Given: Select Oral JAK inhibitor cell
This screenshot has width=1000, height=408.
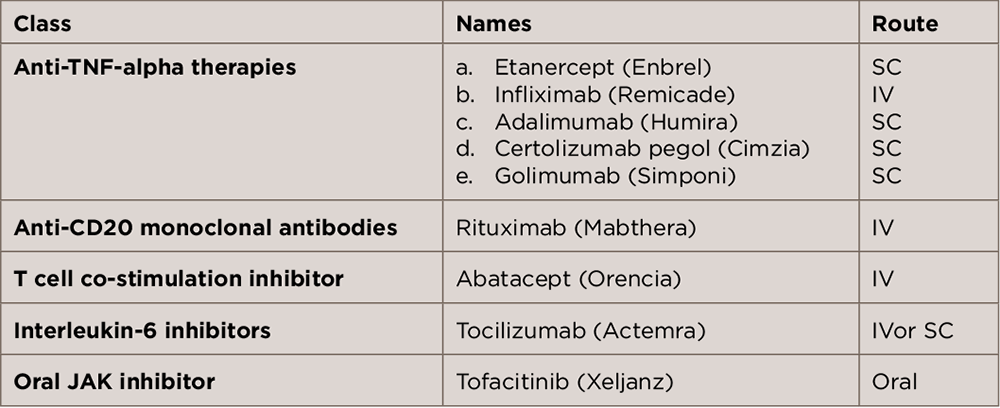Looking at the screenshot, I should click(x=114, y=380).
